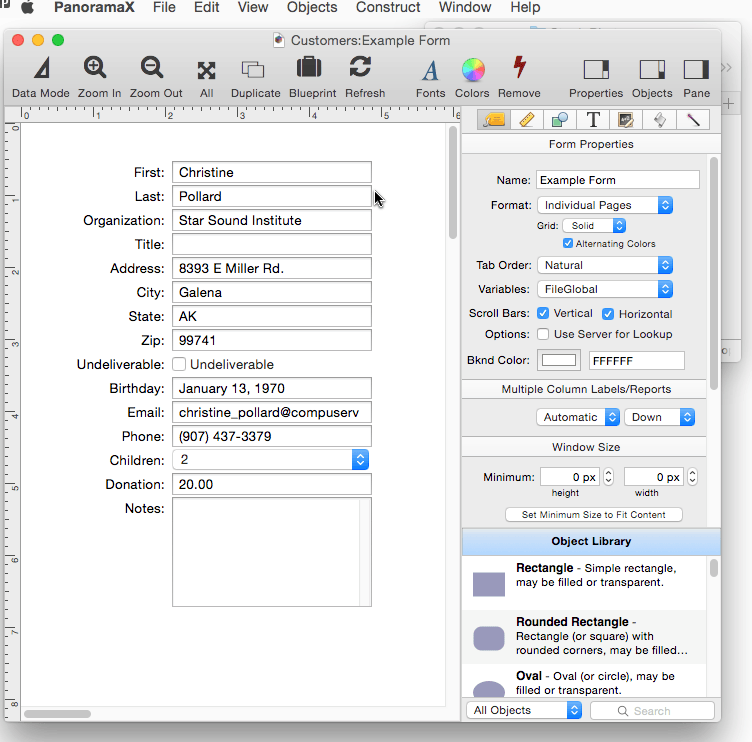Open the Format Individual Pages dropdown

pyautogui.click(x=604, y=205)
